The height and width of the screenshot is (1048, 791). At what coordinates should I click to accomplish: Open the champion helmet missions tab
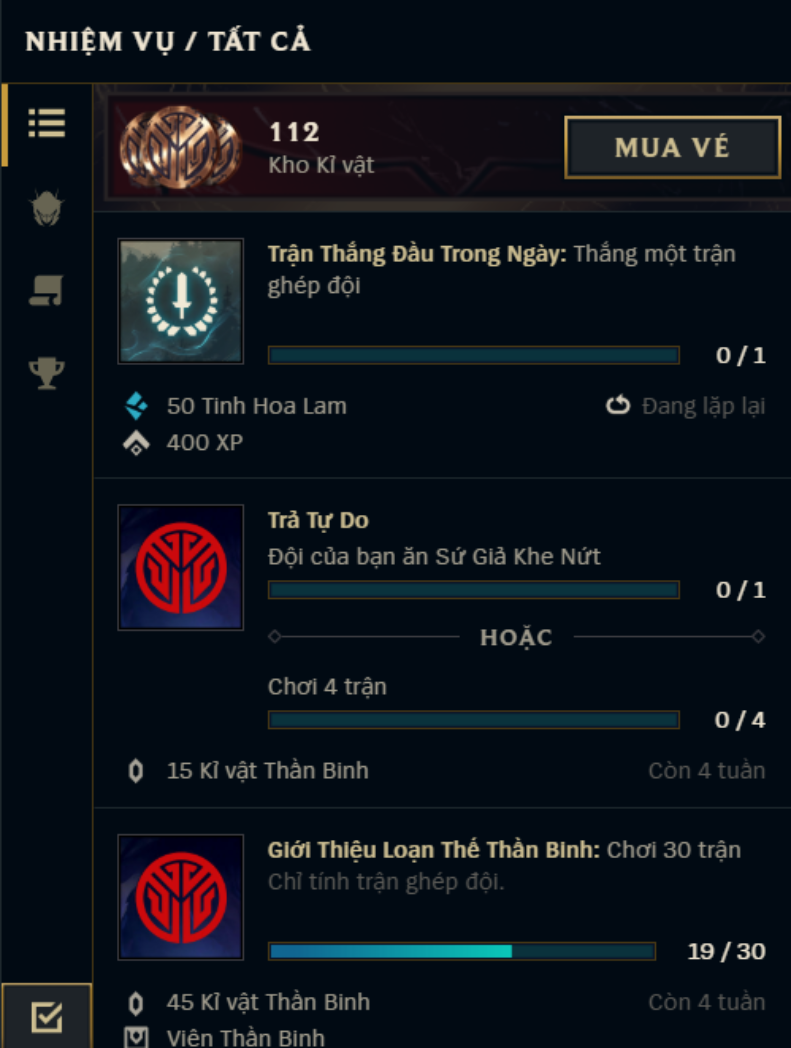(x=47, y=207)
